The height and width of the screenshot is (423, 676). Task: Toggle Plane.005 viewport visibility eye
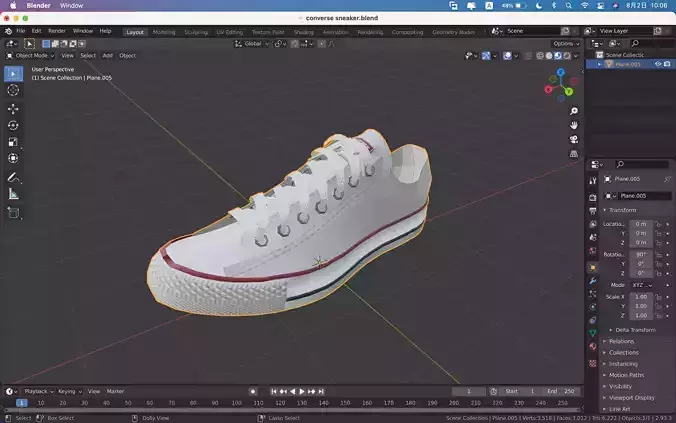[658, 64]
